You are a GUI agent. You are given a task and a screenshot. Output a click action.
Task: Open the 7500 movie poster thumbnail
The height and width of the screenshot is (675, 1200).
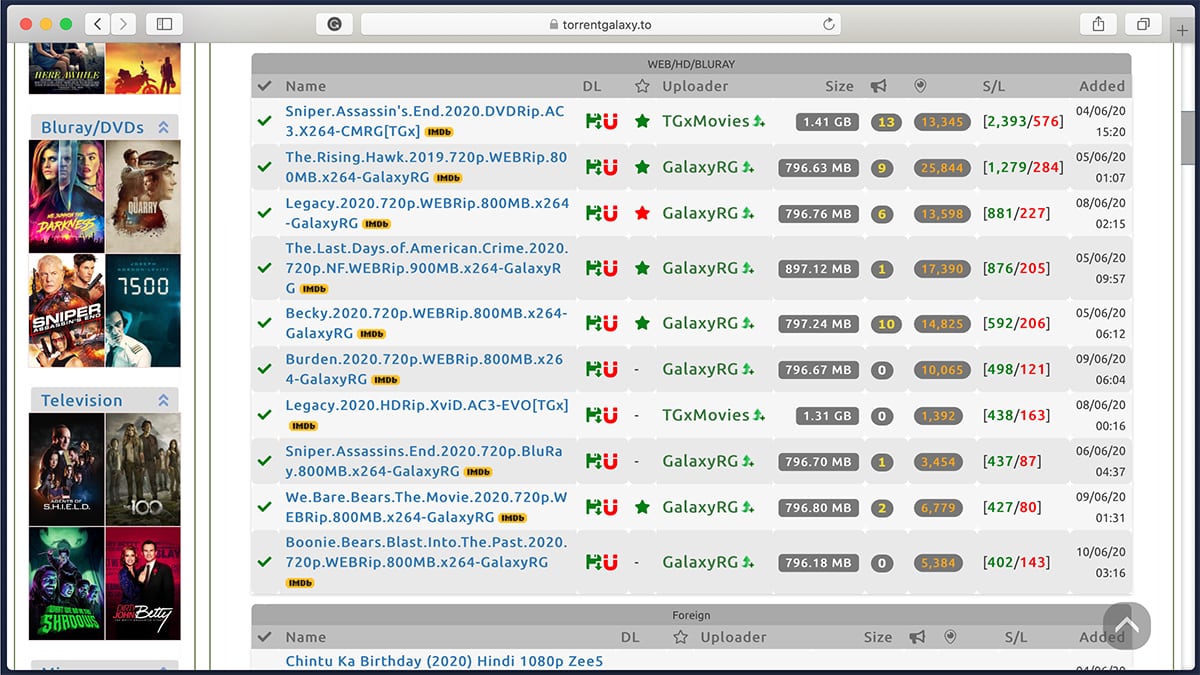coord(143,311)
